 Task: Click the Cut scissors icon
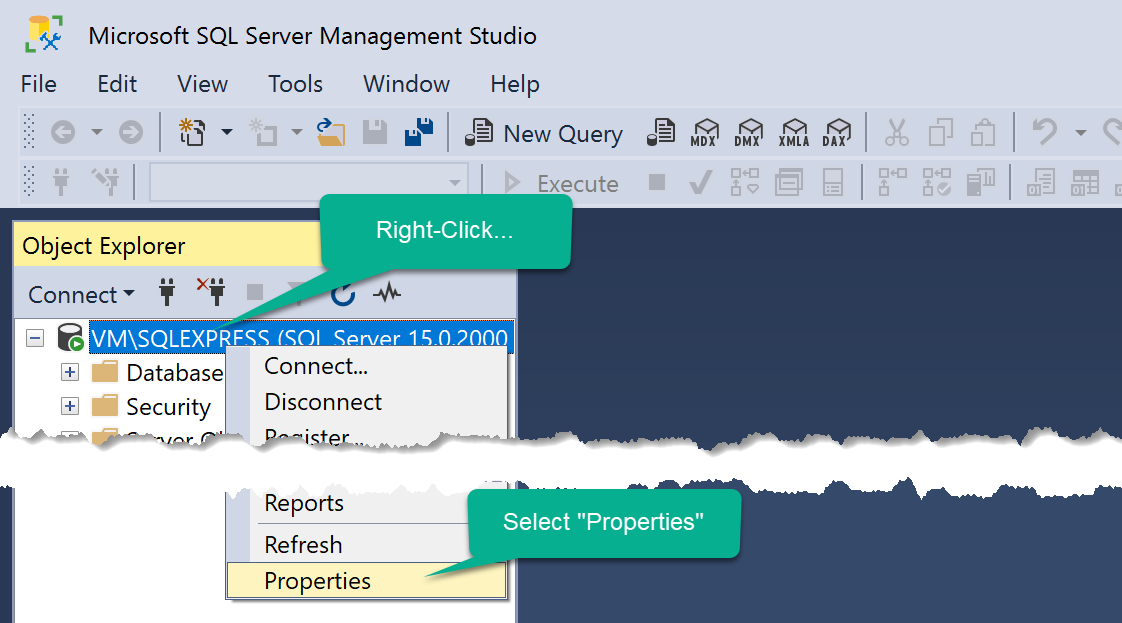pyautogui.click(x=897, y=132)
